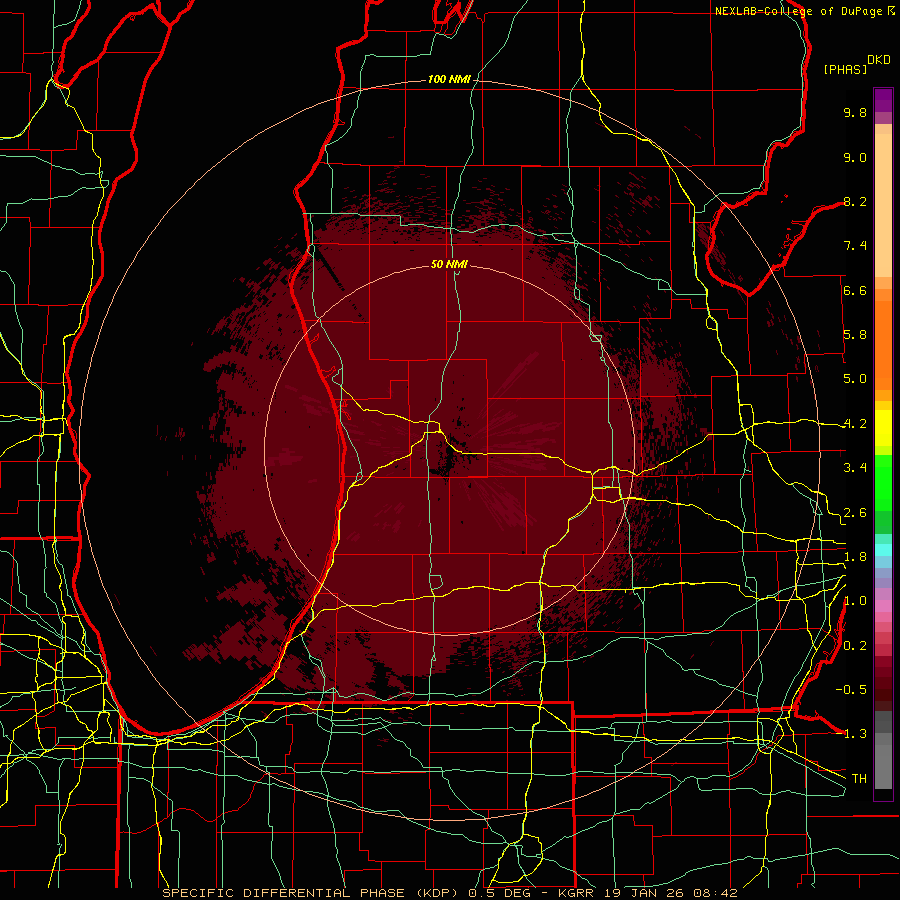Click the TH threshold label
Image resolution: width=900 pixels, height=900 pixels.
(x=859, y=779)
